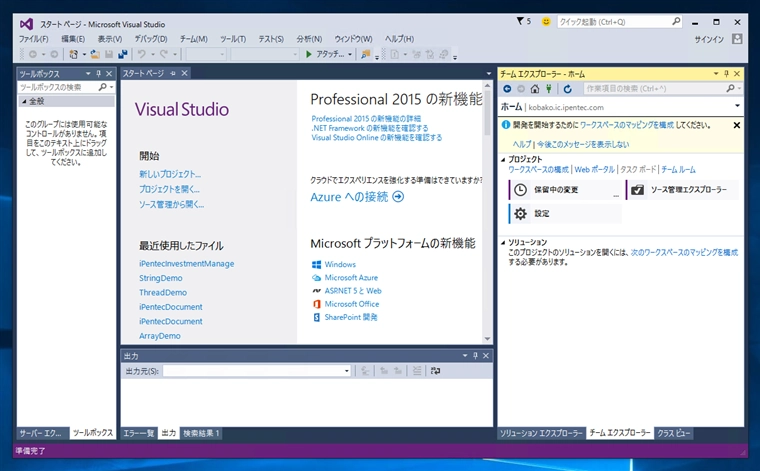
Task: Switch to the クラス ビュー tab
Action: [672, 433]
